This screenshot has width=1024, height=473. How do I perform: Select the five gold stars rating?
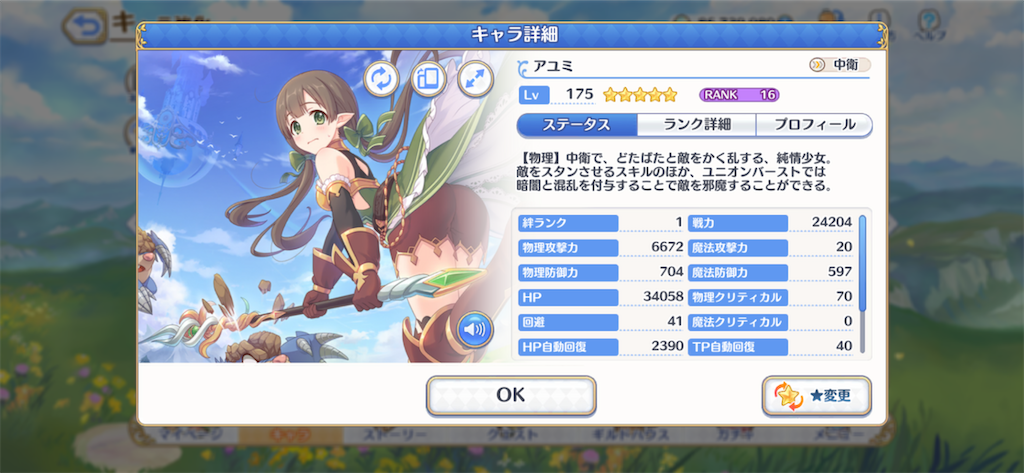click(x=640, y=95)
